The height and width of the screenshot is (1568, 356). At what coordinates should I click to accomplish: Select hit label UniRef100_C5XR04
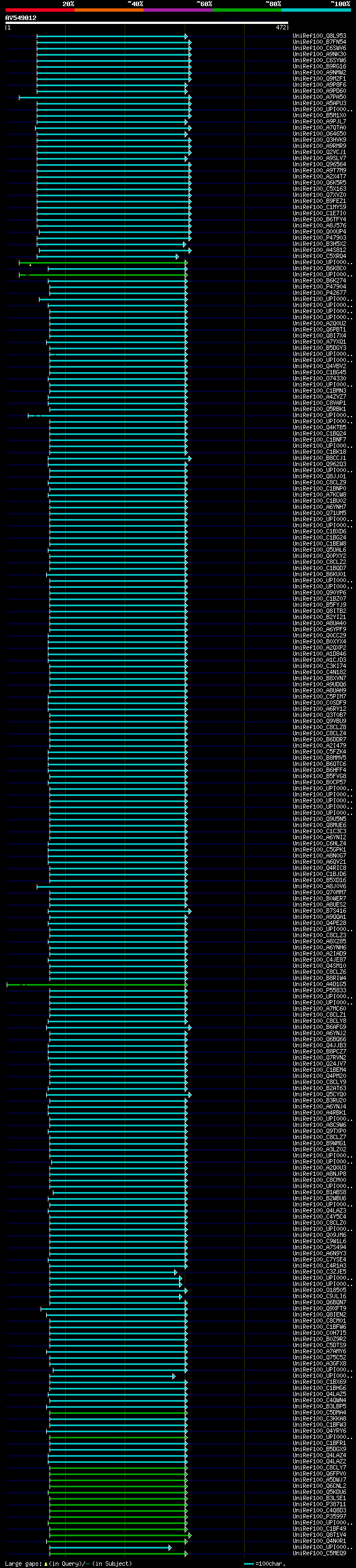click(x=319, y=256)
